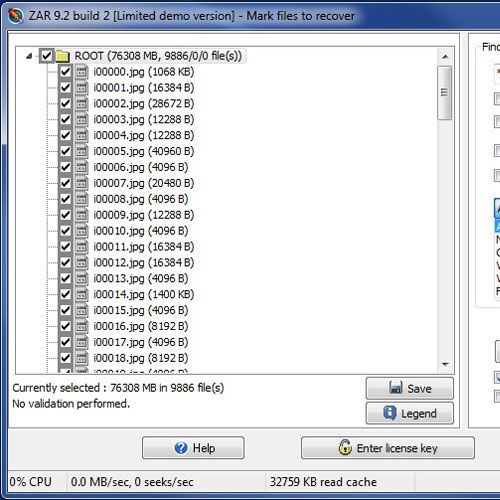The height and width of the screenshot is (500, 500).
Task: Click the file icon of i00009.jpg
Action: (81, 215)
